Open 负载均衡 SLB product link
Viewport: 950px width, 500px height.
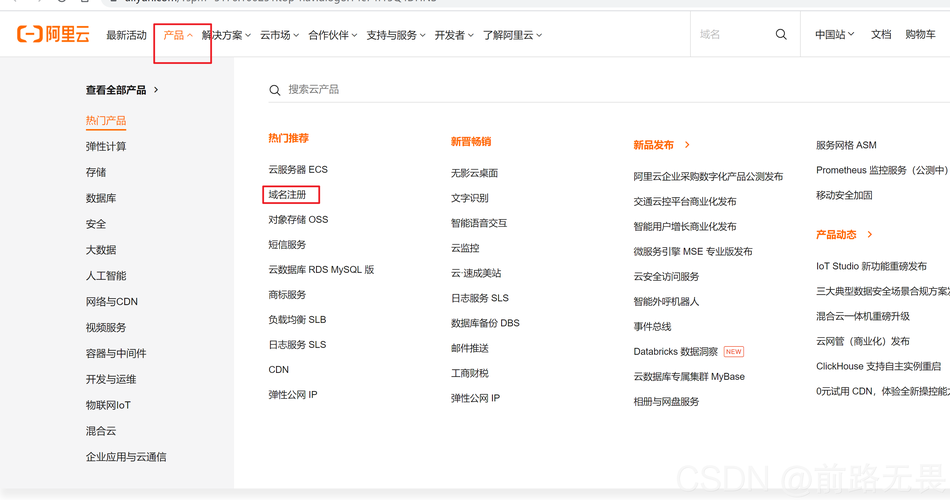click(x=297, y=319)
